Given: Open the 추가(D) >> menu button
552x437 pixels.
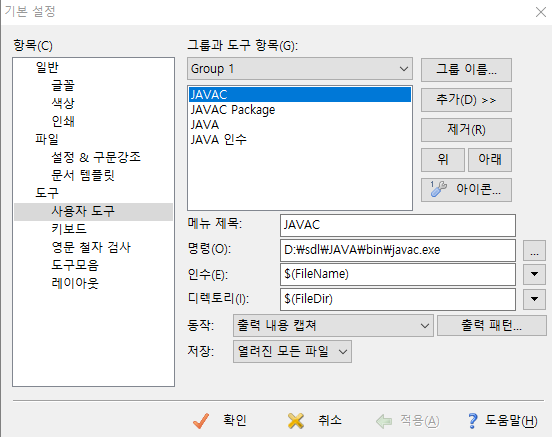Looking at the screenshot, I should pos(466,100).
